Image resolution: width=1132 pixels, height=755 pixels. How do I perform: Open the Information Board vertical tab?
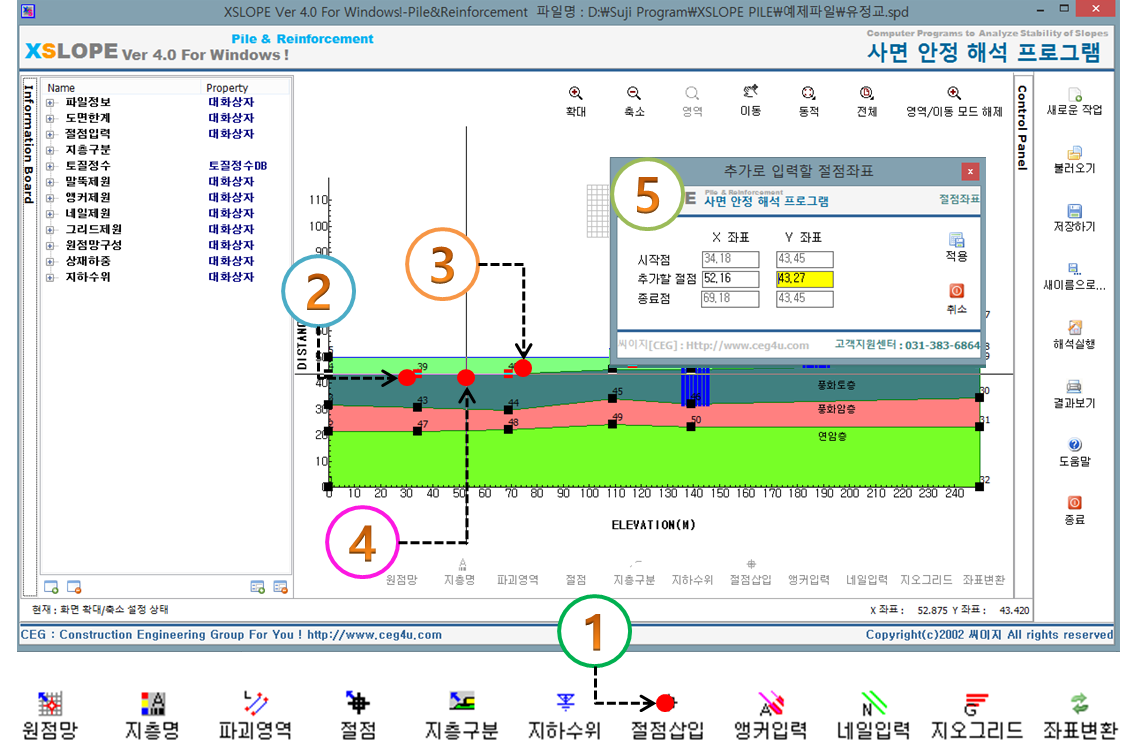(x=29, y=143)
